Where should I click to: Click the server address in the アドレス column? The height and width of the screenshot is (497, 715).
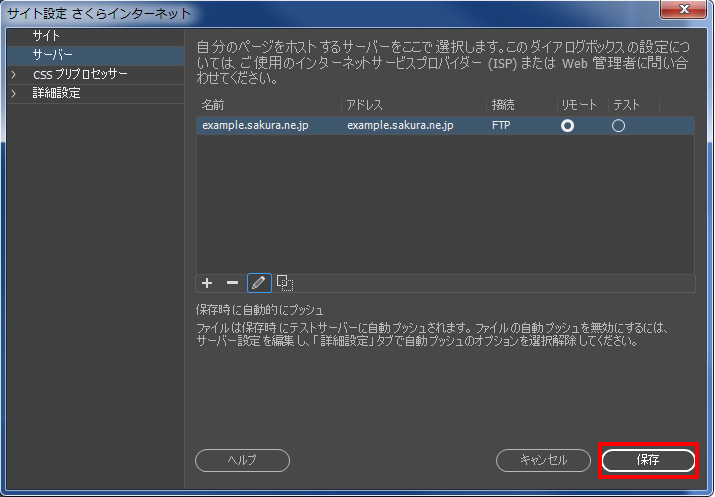(x=400, y=126)
